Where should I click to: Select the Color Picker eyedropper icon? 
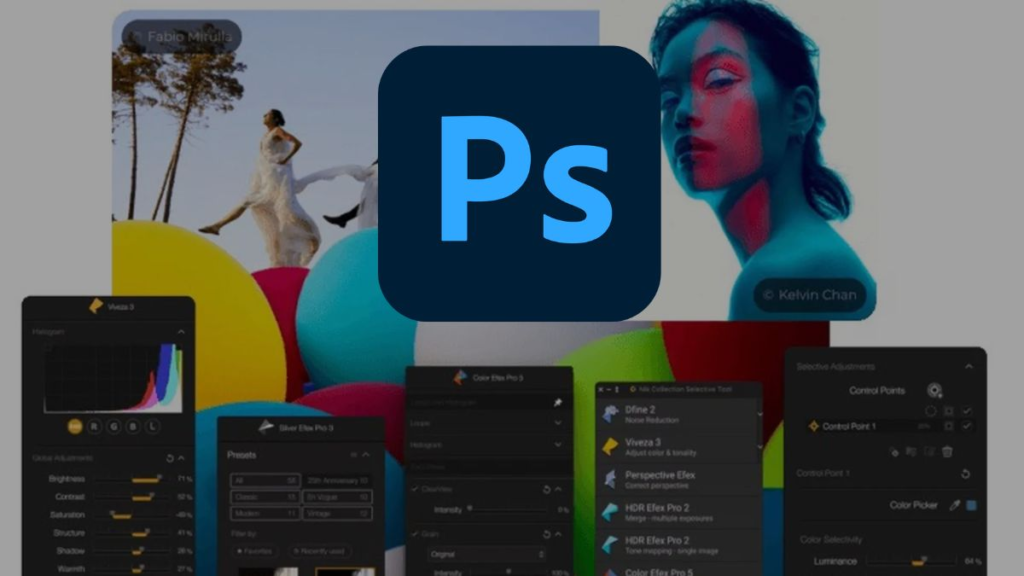point(954,505)
